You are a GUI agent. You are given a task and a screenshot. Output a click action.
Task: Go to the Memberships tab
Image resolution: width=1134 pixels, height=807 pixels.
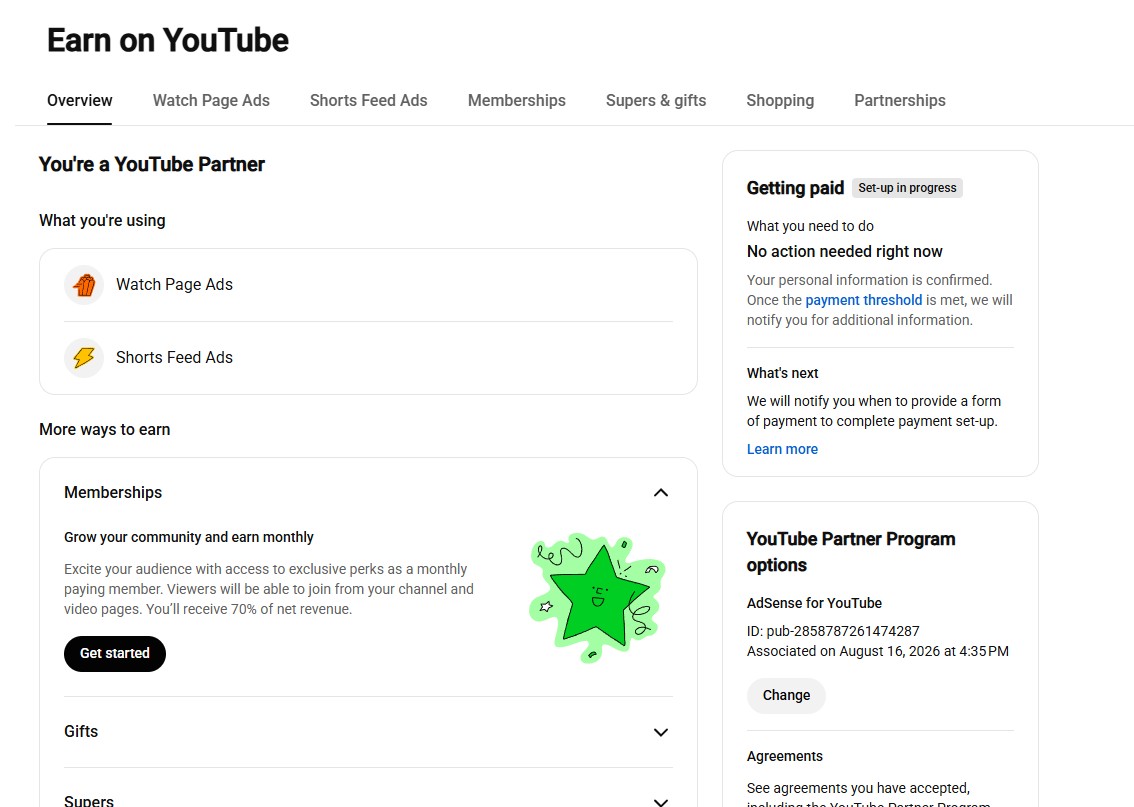(x=516, y=101)
